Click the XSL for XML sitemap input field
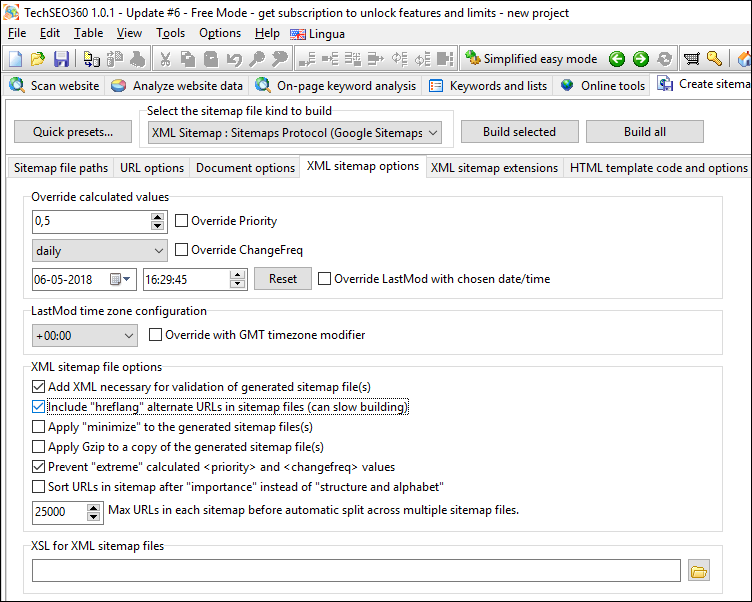This screenshot has height=602, width=752. [355, 571]
